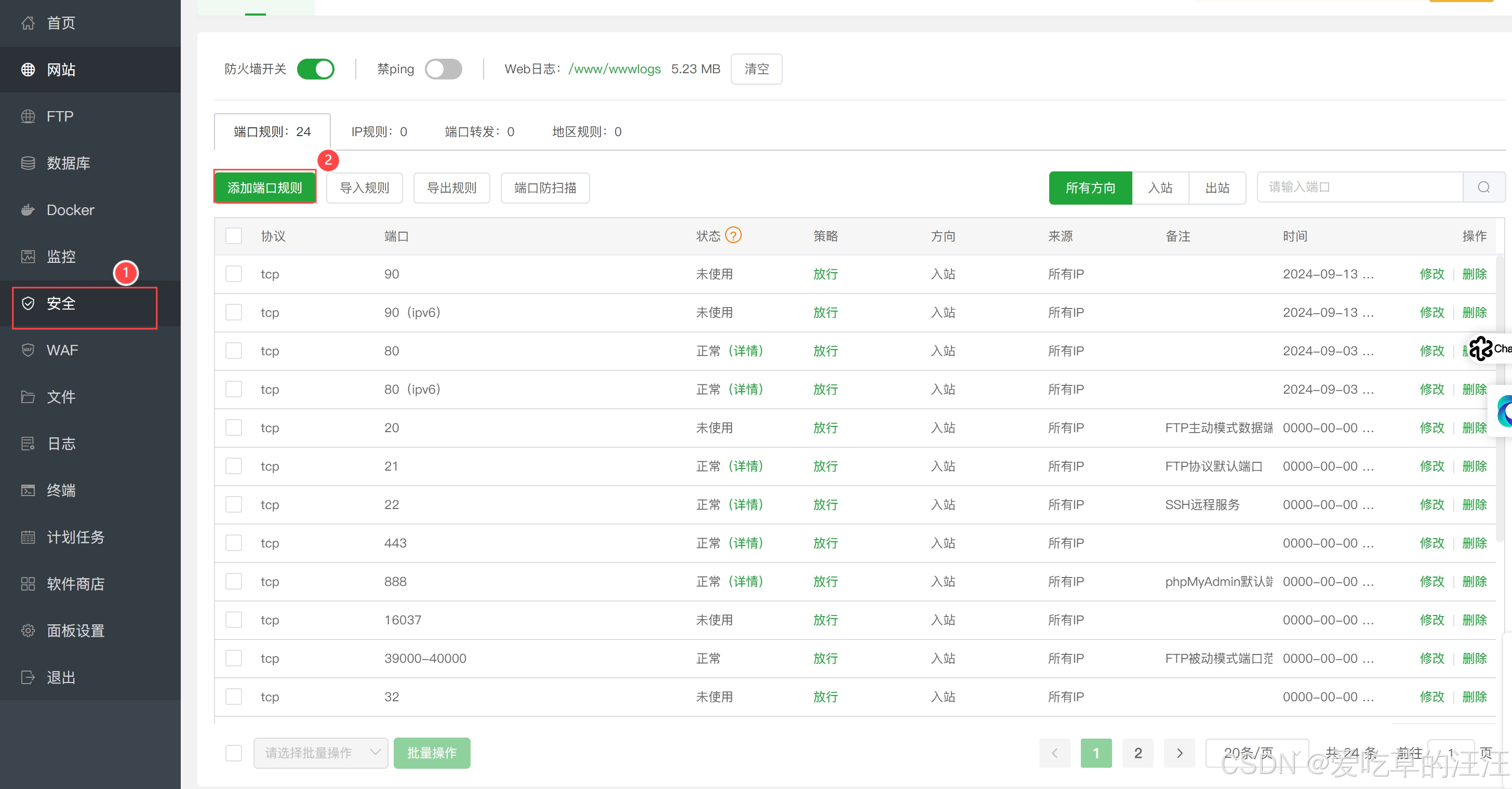Switch to the IP规则 tab
The width and height of the screenshot is (1512, 789).
(379, 131)
